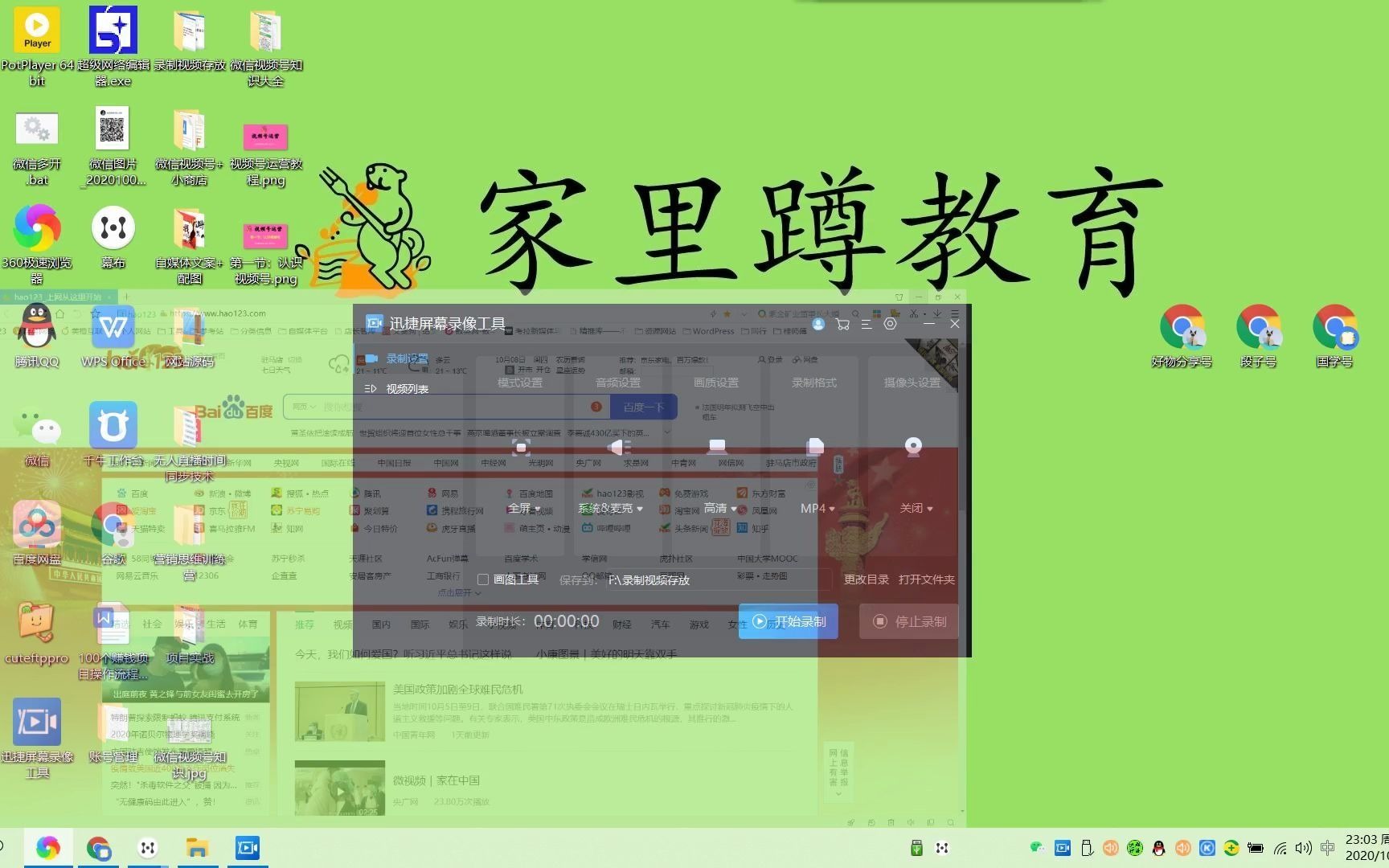This screenshot has width=1389, height=868.
Task: Open Chrome from the taskbar
Action: click(x=98, y=848)
